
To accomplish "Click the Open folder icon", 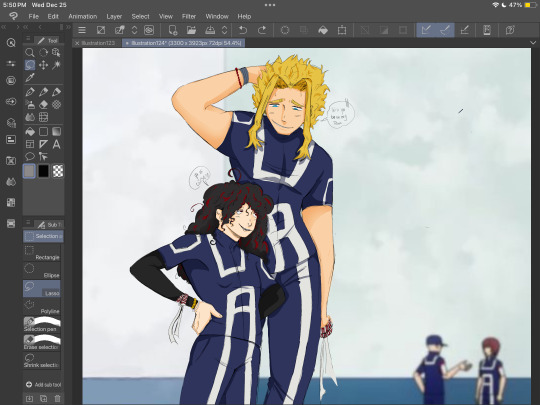I will [191, 30].
